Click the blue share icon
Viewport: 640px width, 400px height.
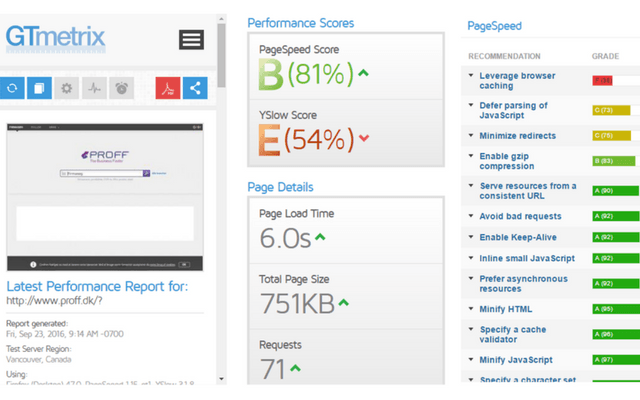click(195, 88)
